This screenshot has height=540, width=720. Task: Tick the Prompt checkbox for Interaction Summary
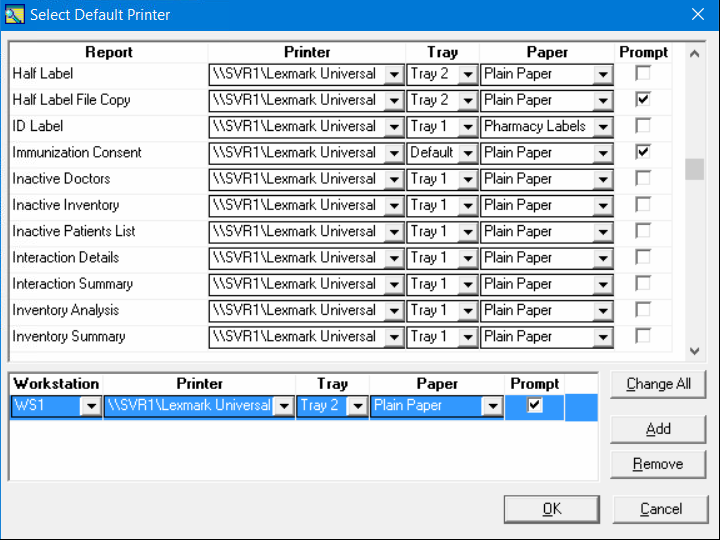[x=643, y=283]
